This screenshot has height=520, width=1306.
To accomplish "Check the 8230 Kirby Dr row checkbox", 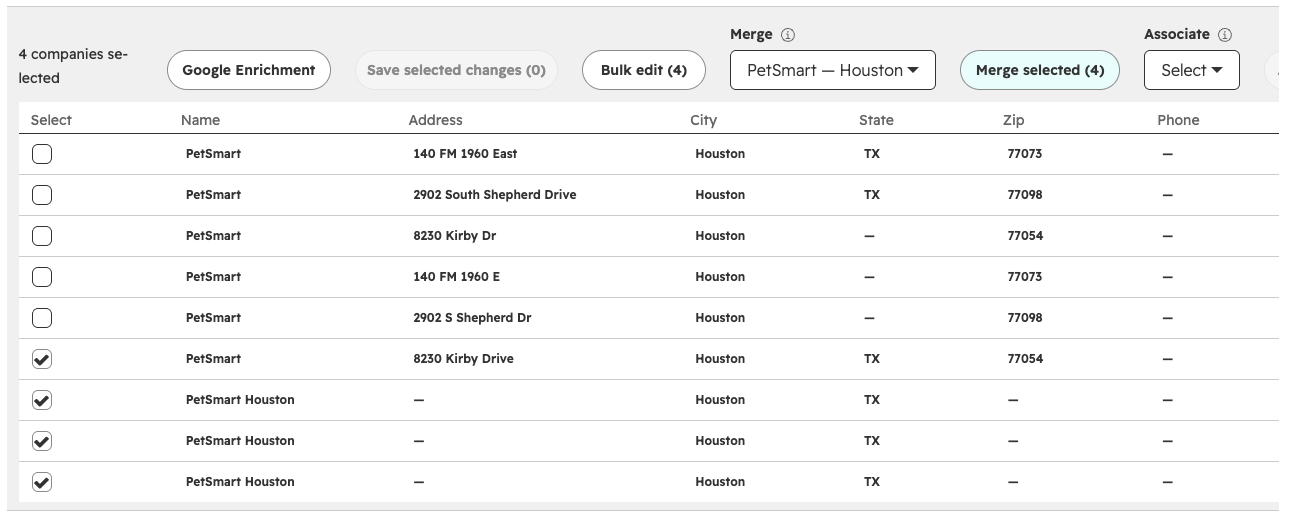I will 42,236.
